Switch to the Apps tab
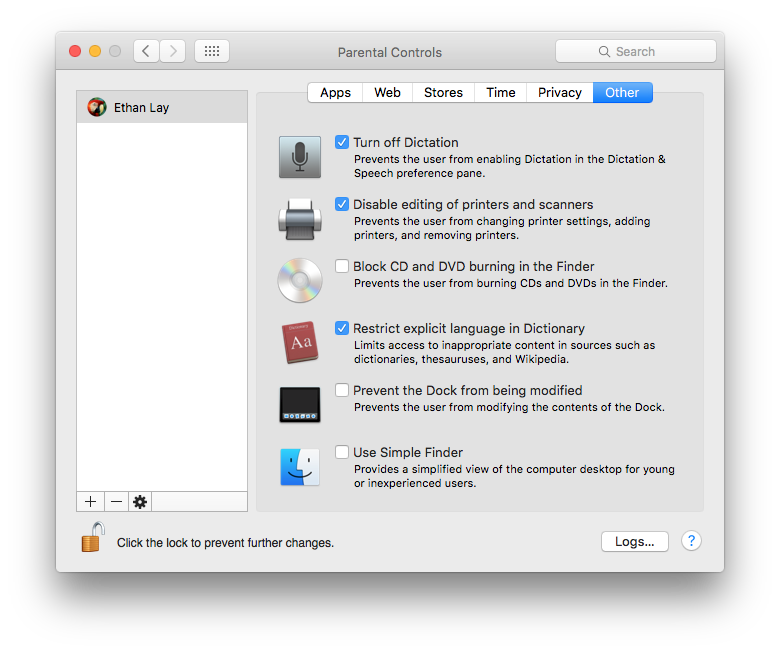This screenshot has height=652, width=780. [335, 92]
